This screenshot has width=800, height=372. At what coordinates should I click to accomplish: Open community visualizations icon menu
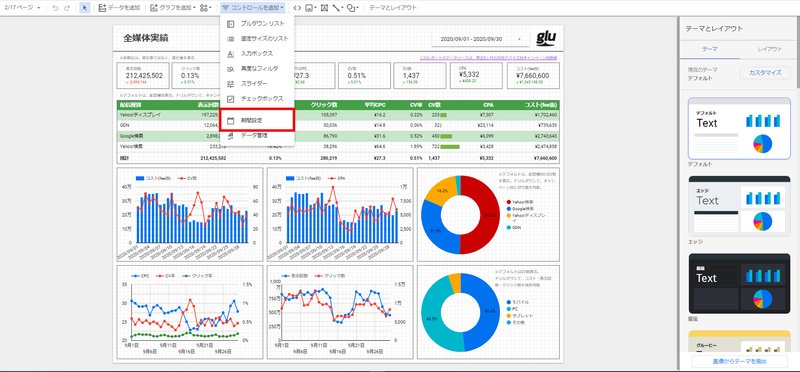(205, 8)
